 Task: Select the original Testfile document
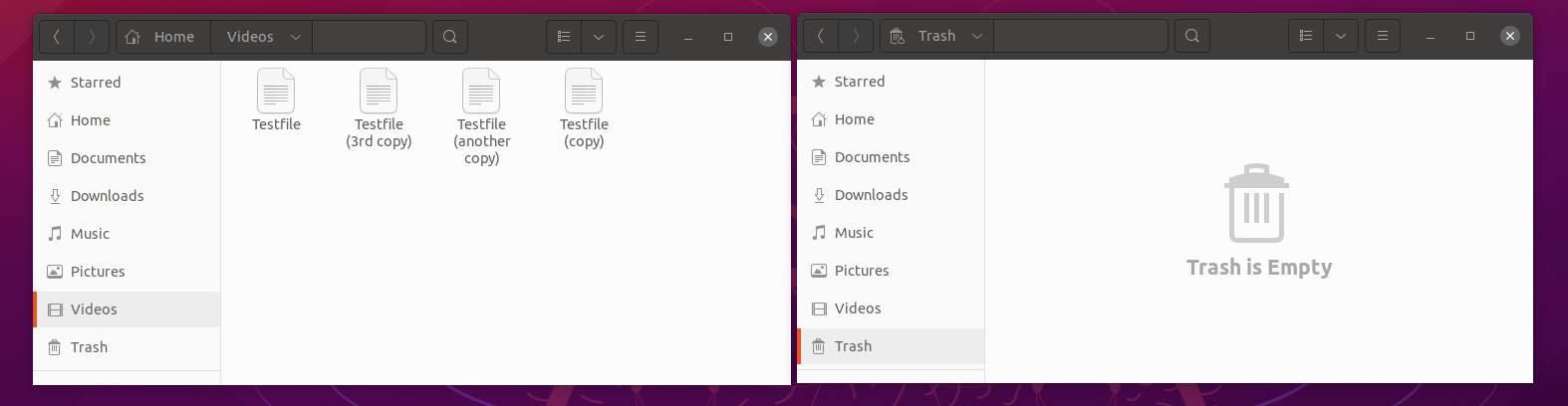(276, 100)
